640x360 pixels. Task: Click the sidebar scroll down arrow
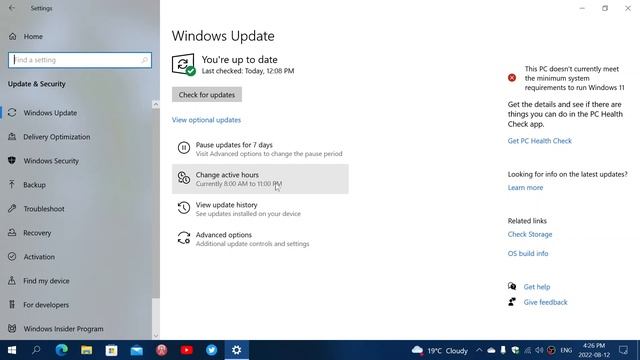click(156, 336)
